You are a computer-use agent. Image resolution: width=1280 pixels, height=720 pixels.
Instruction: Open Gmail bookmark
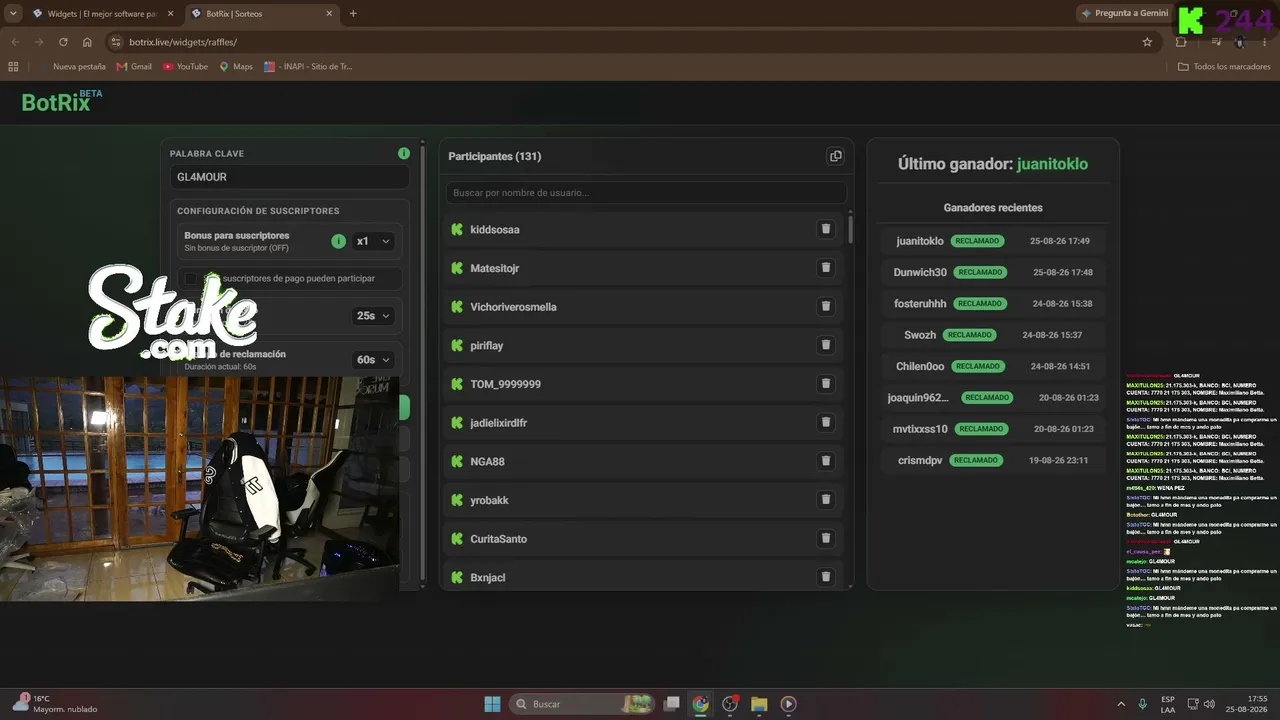tap(134, 67)
